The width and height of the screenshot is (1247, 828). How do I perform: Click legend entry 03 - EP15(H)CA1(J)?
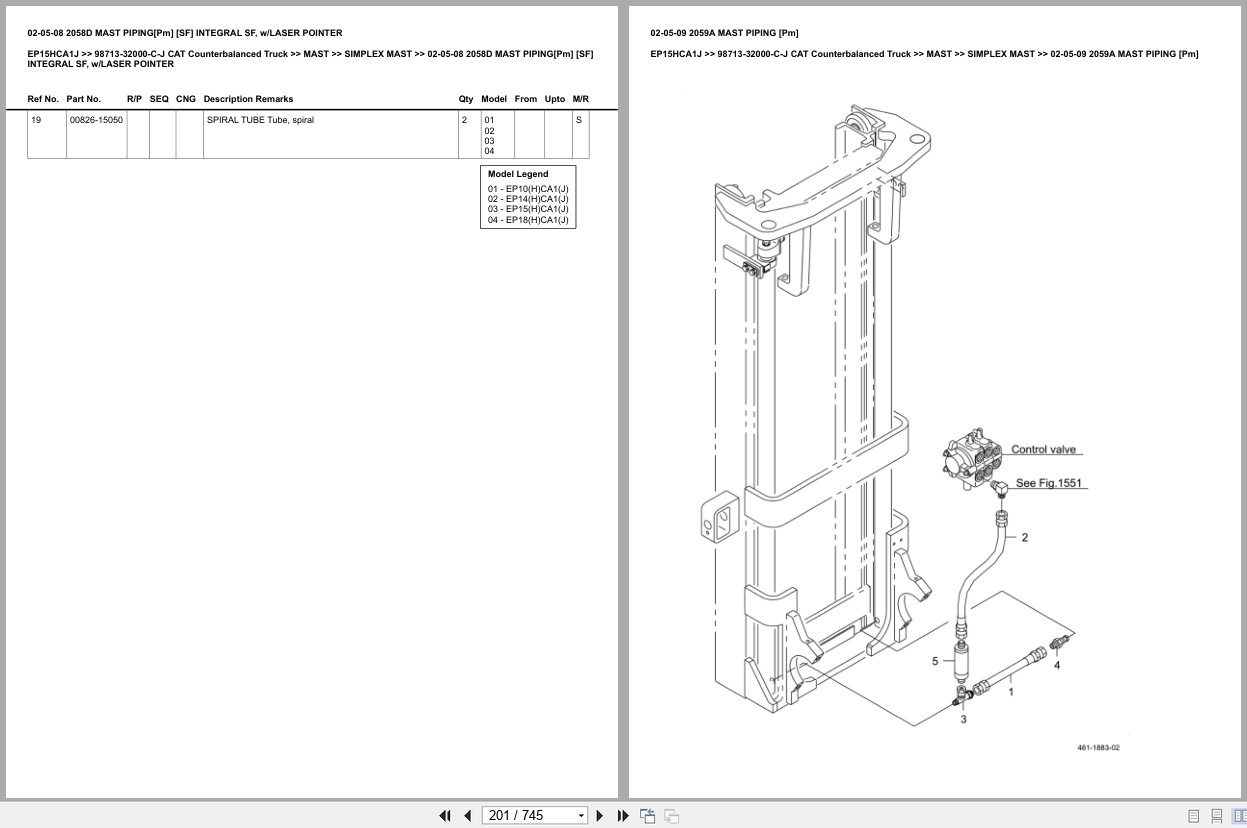point(528,209)
